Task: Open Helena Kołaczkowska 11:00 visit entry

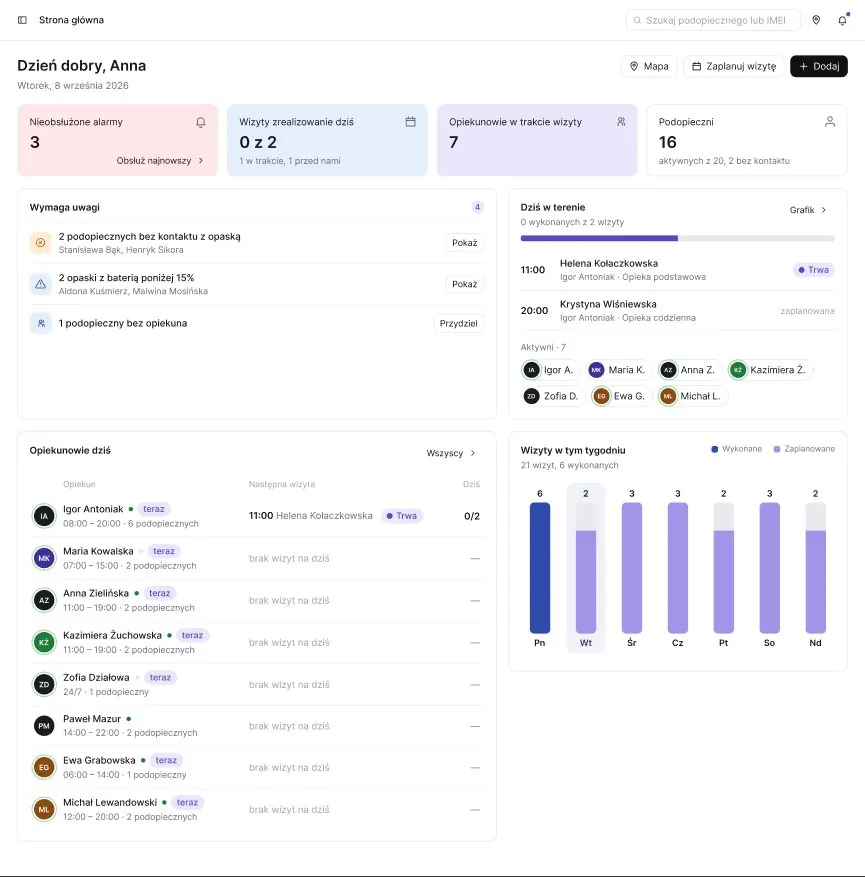Action: (x=678, y=270)
